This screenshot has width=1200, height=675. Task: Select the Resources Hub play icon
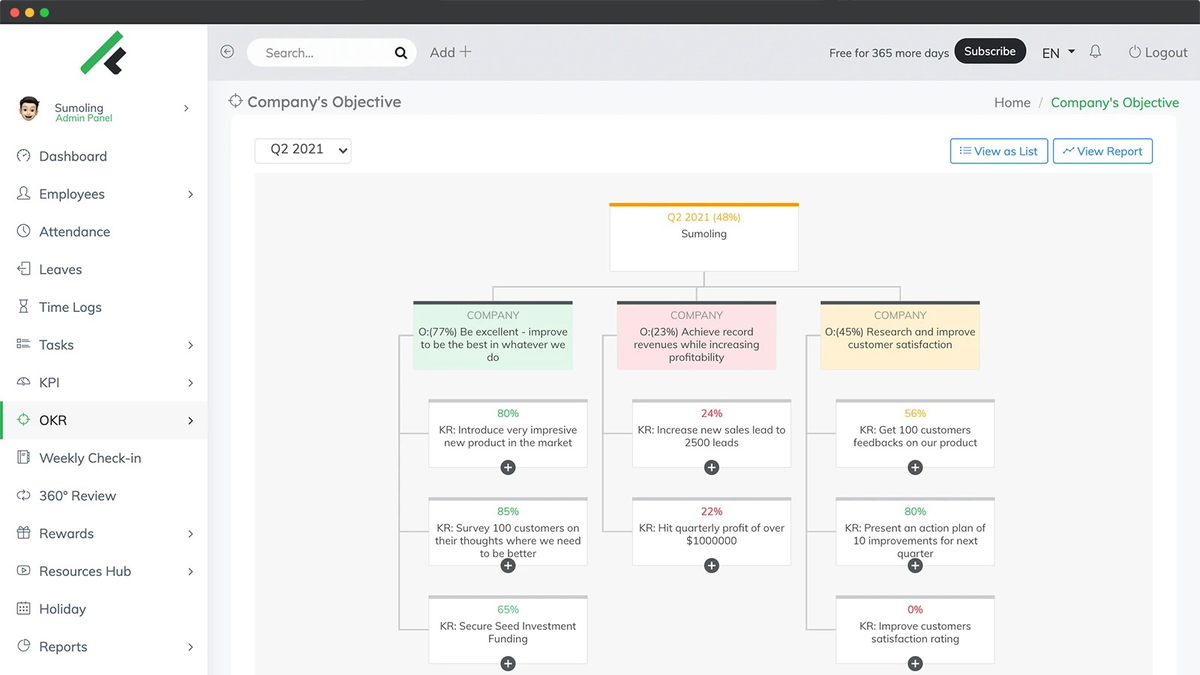(23, 571)
